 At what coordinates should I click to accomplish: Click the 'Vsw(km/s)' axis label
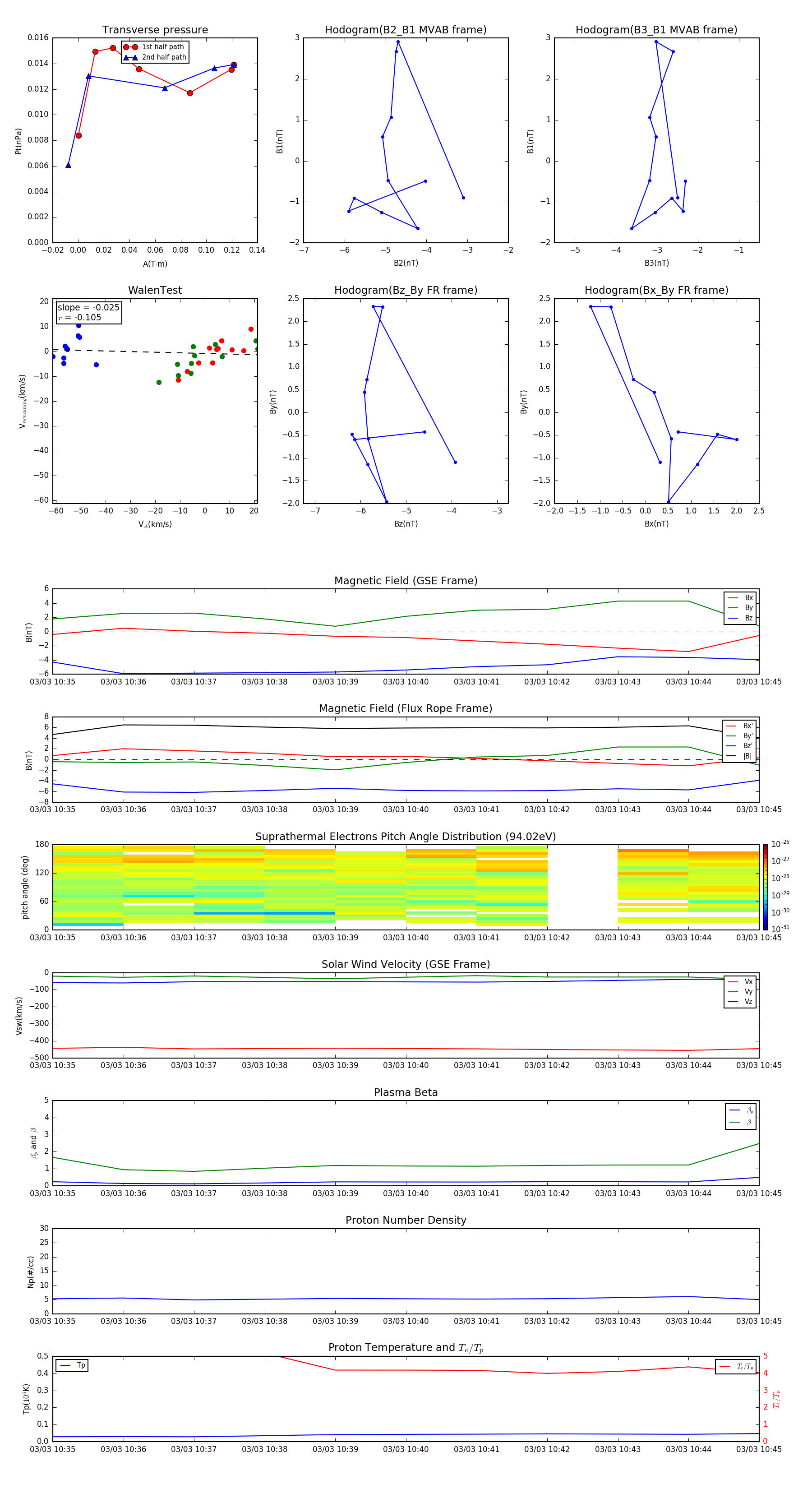[x=18, y=1016]
